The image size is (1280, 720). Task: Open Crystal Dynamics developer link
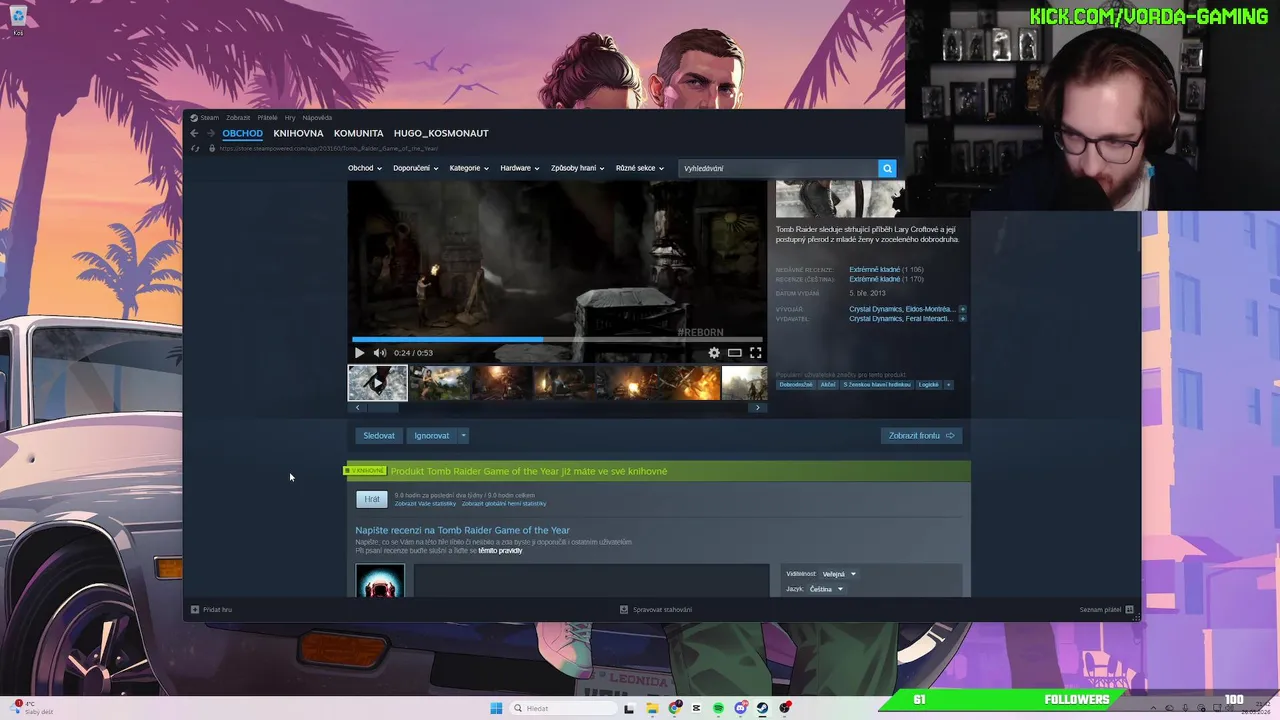tap(875, 309)
